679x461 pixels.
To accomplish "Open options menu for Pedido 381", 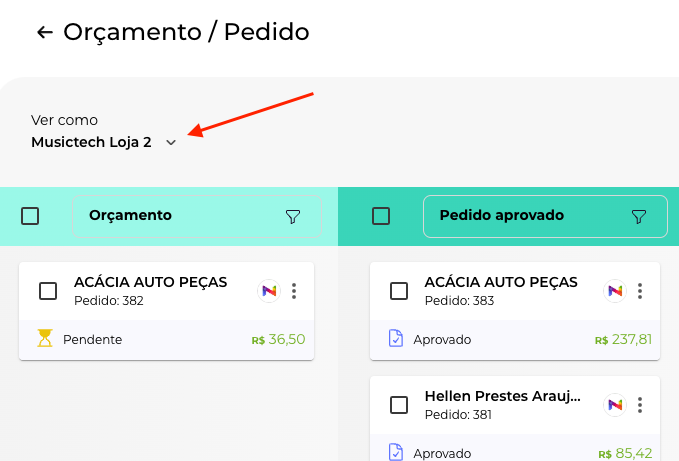I will [x=640, y=405].
